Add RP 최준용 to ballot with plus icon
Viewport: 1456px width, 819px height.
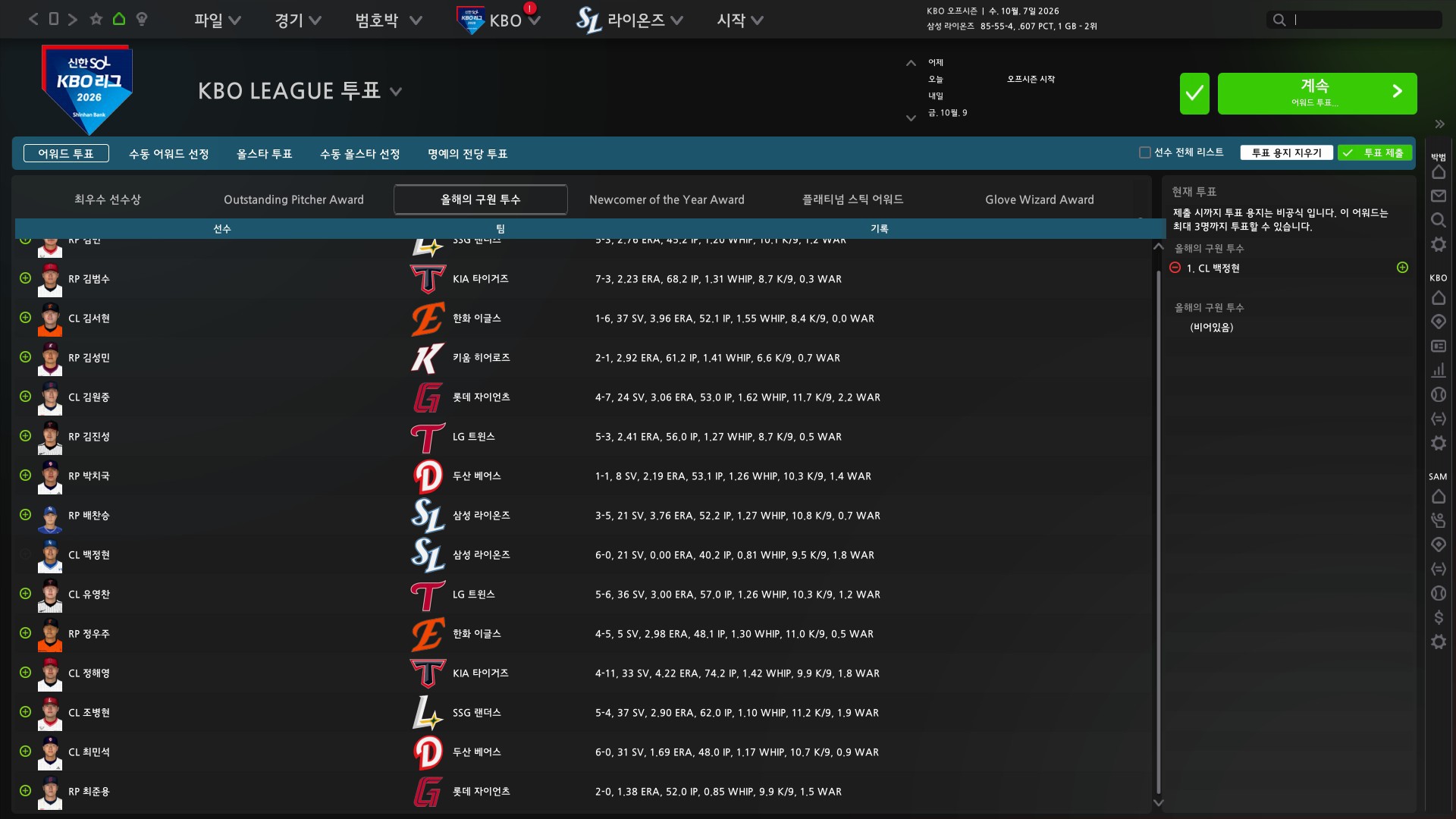point(25,790)
